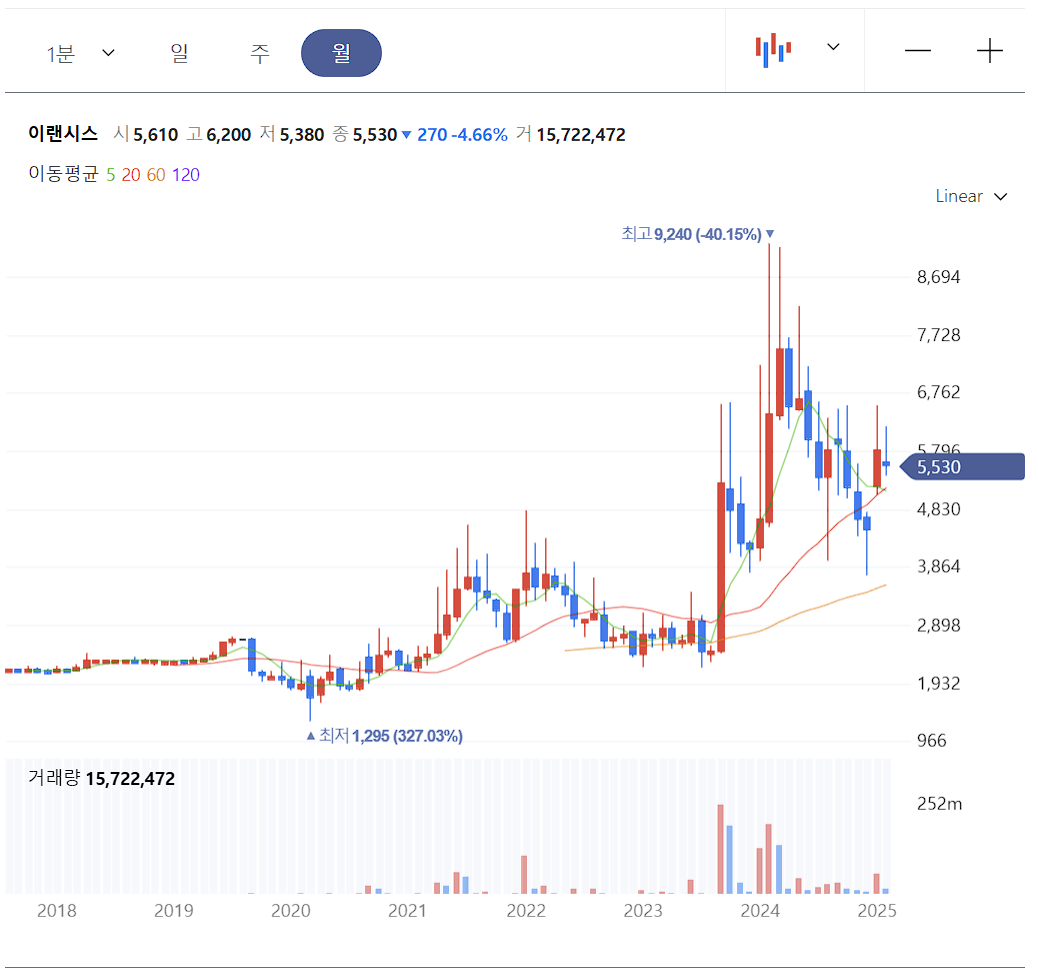Select the 최저 1,295 low marker arrow
This screenshot has height=972, width=1038.
click(310, 735)
